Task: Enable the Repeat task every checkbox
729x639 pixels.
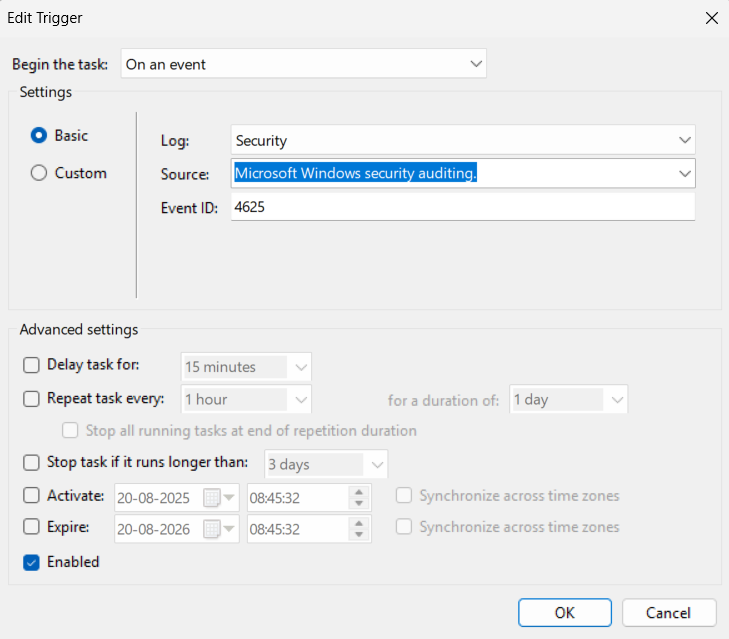Action: pos(32,399)
